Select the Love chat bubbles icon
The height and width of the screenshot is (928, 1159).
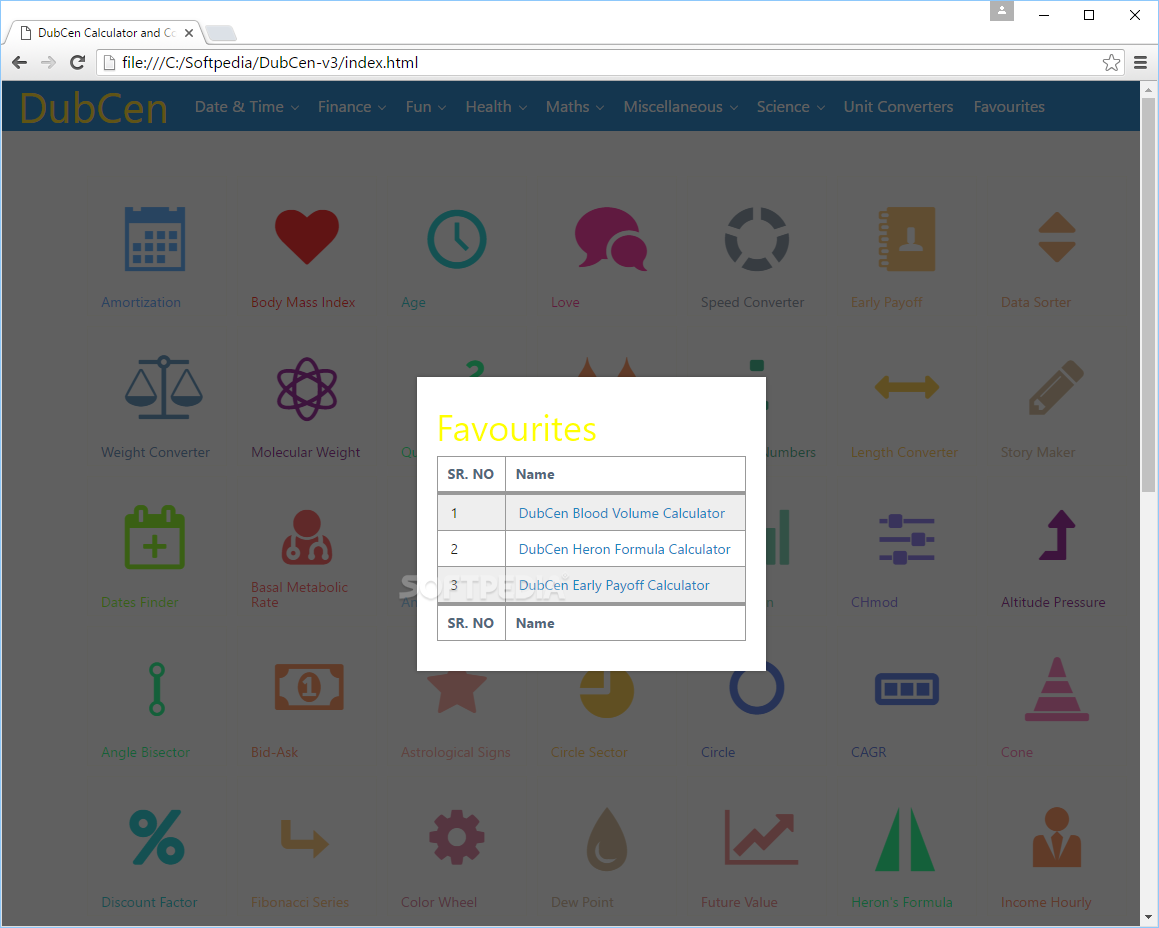[x=611, y=238]
